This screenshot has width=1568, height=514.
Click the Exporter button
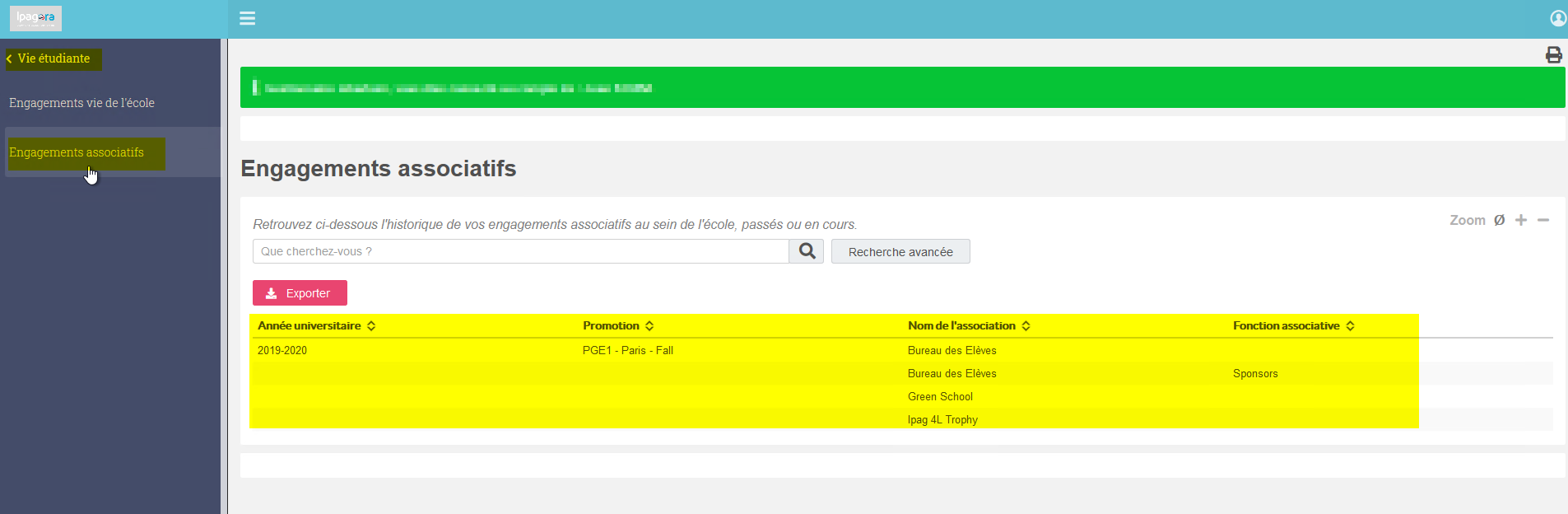[300, 292]
